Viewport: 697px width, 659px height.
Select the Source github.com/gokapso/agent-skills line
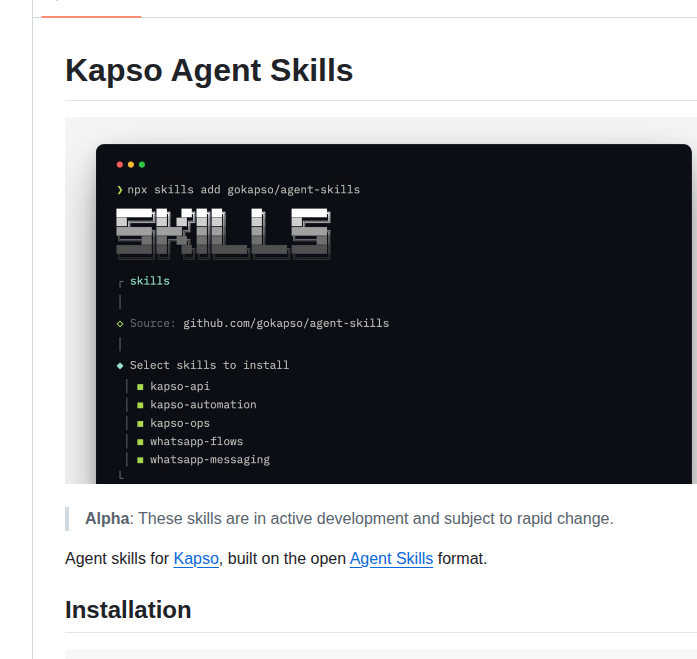[x=259, y=324]
